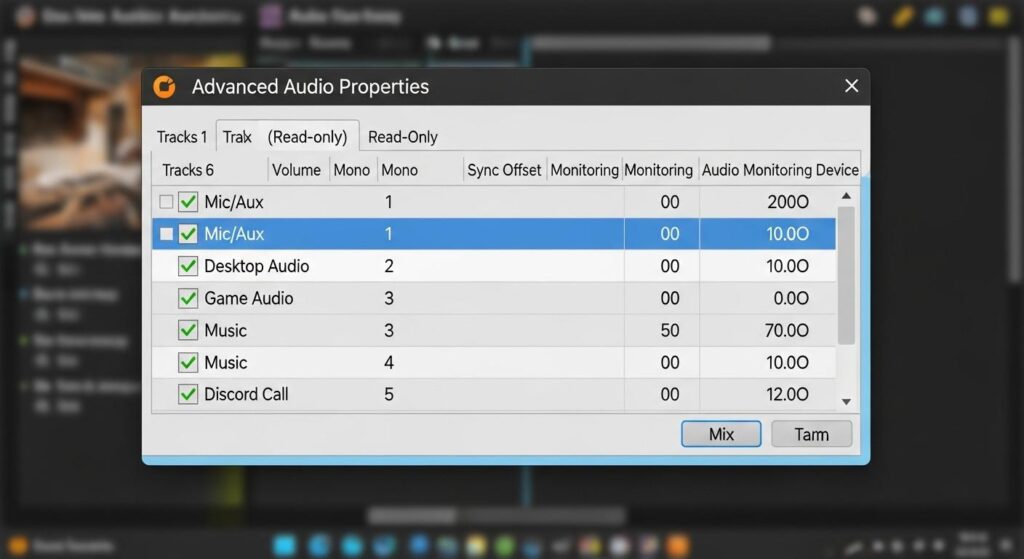Screen dimensions: 1024x559
Task: Click the Tarn button
Action: click(812, 434)
